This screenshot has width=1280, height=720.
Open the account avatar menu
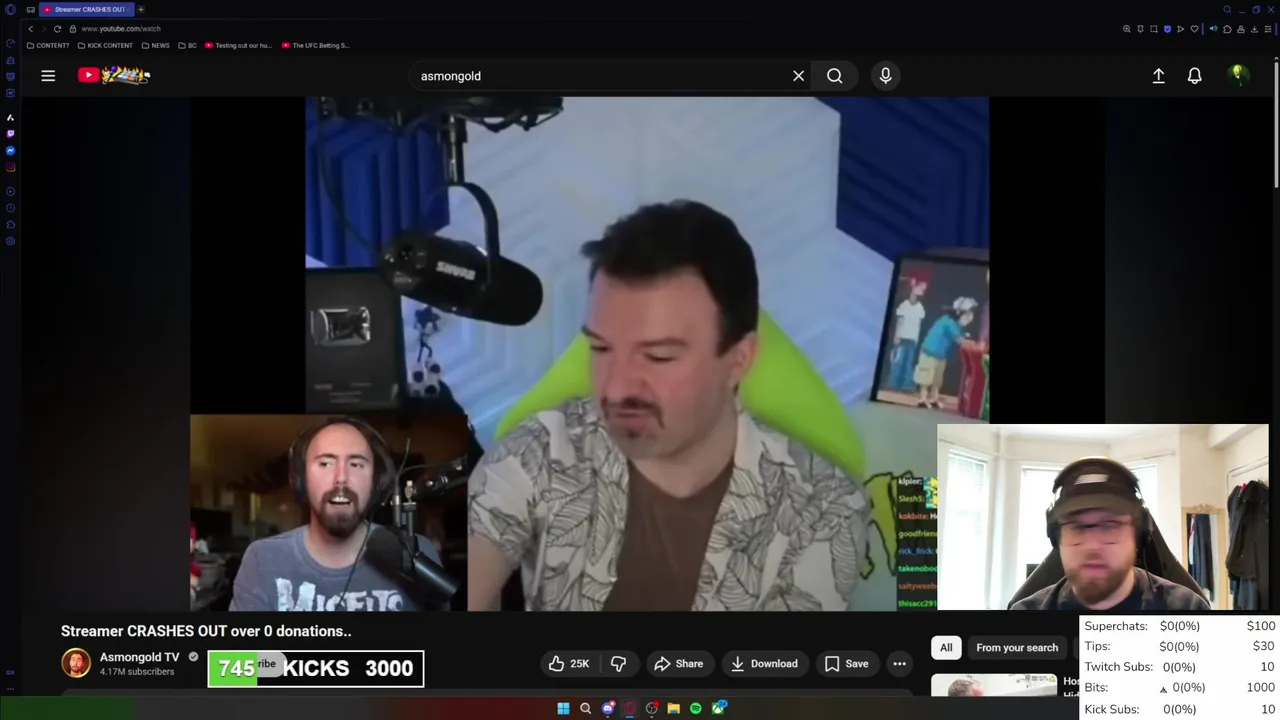coord(1238,75)
